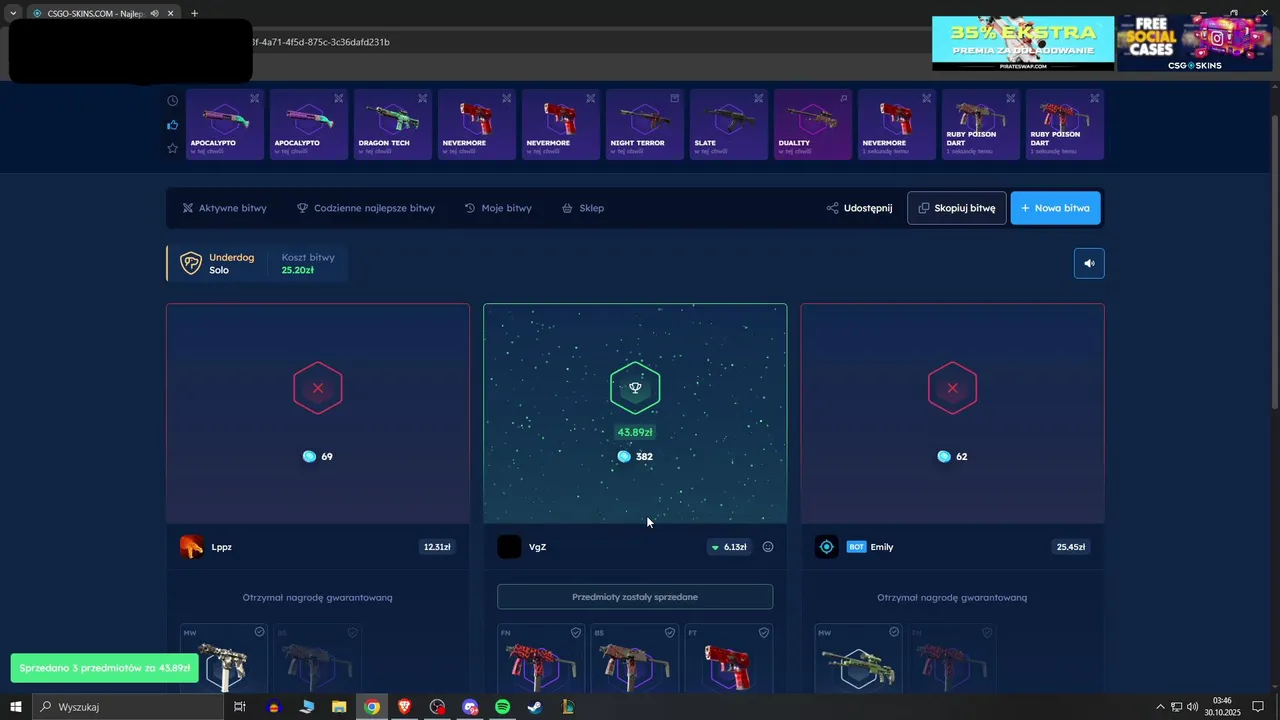The height and width of the screenshot is (720, 1280).
Task: Open Aktywne bitwy tab
Action: pos(225,208)
